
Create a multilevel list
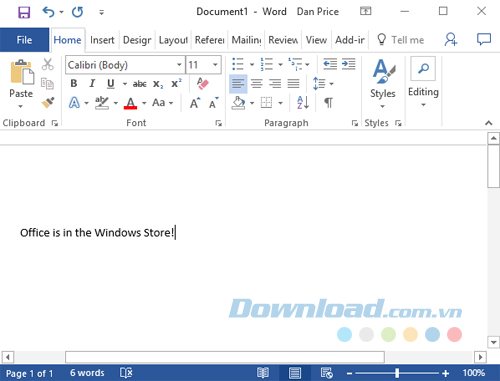pyautogui.click(x=295, y=64)
